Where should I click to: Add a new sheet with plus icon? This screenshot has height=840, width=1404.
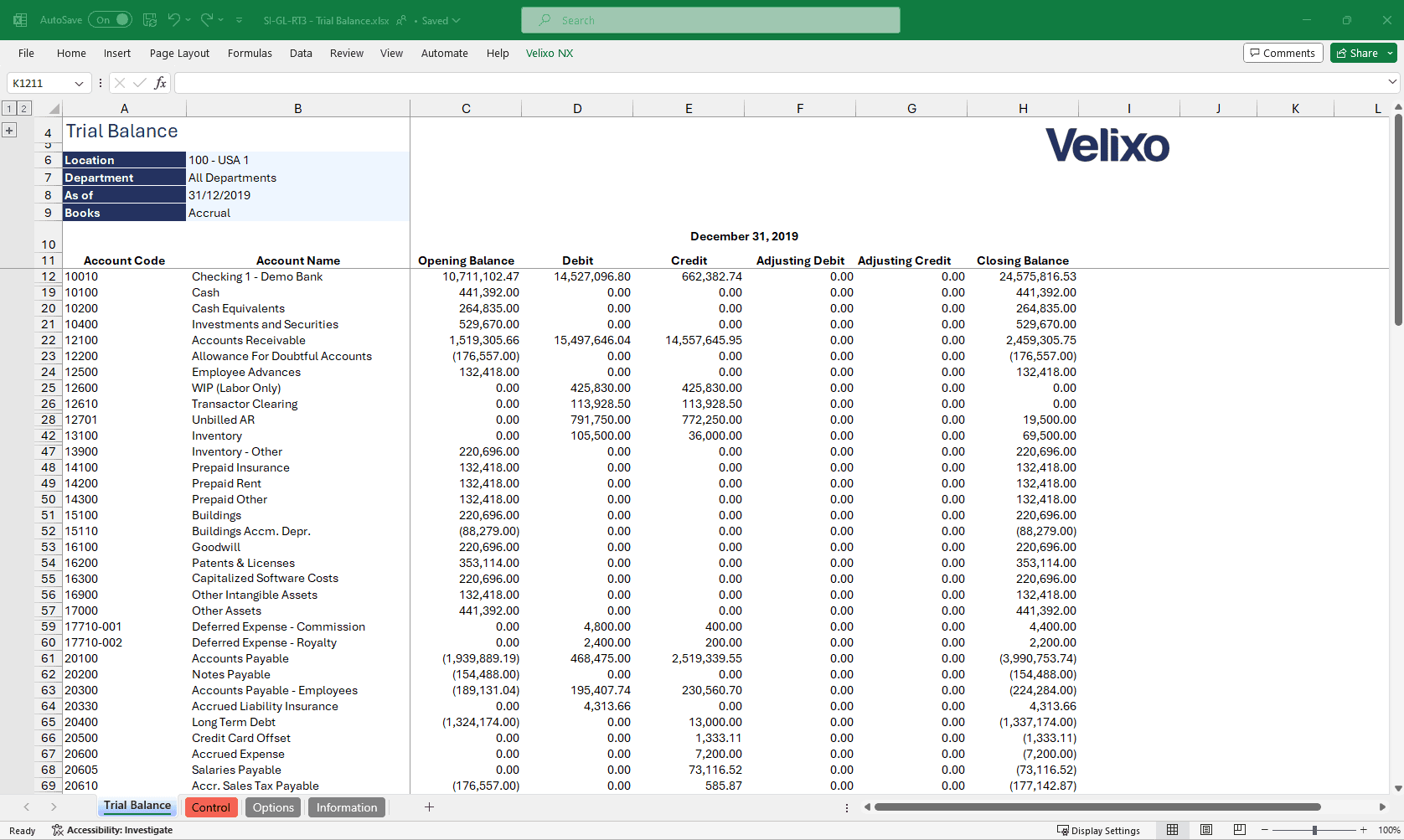pos(429,807)
